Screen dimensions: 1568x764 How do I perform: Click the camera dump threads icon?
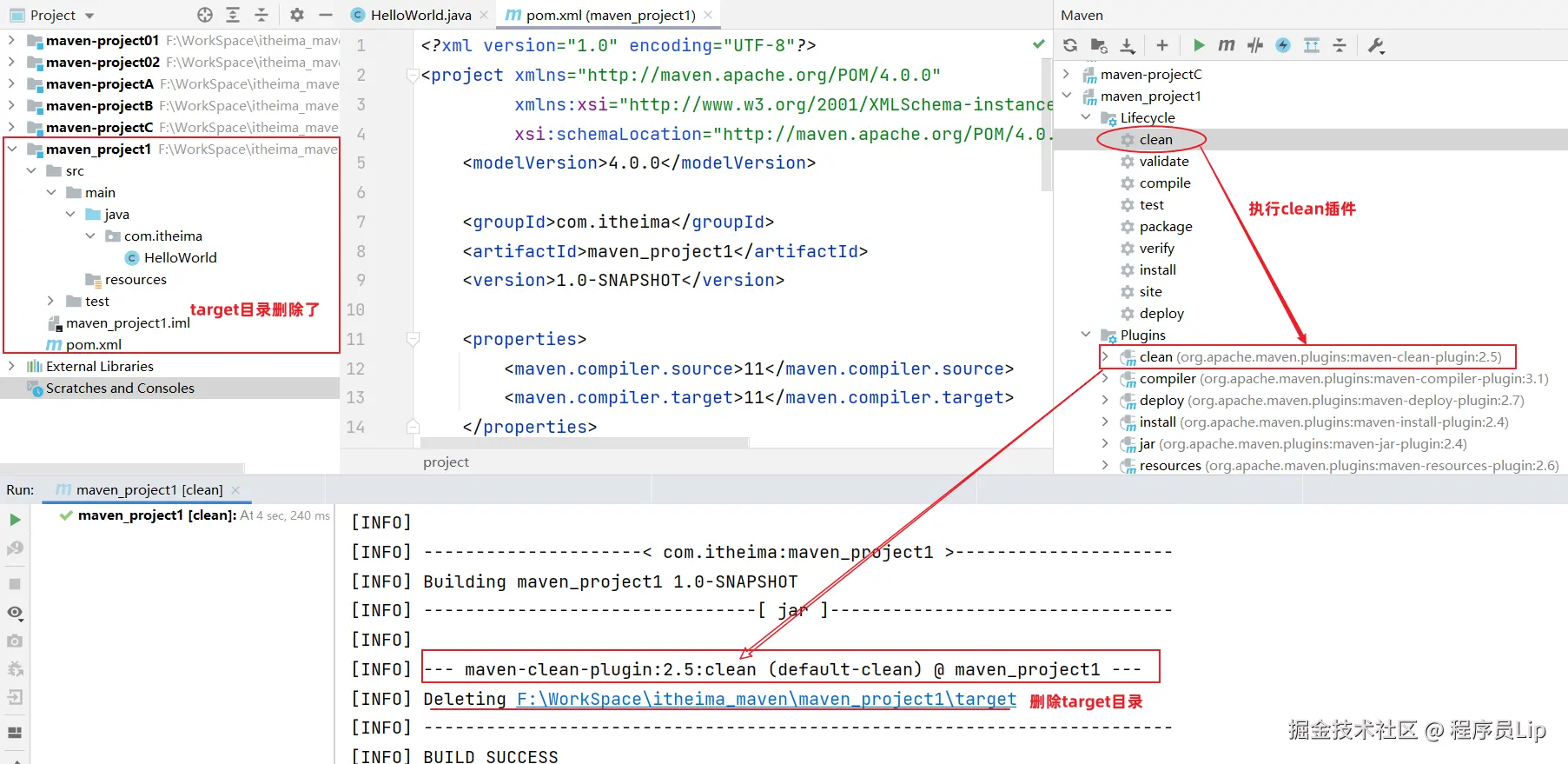15,641
